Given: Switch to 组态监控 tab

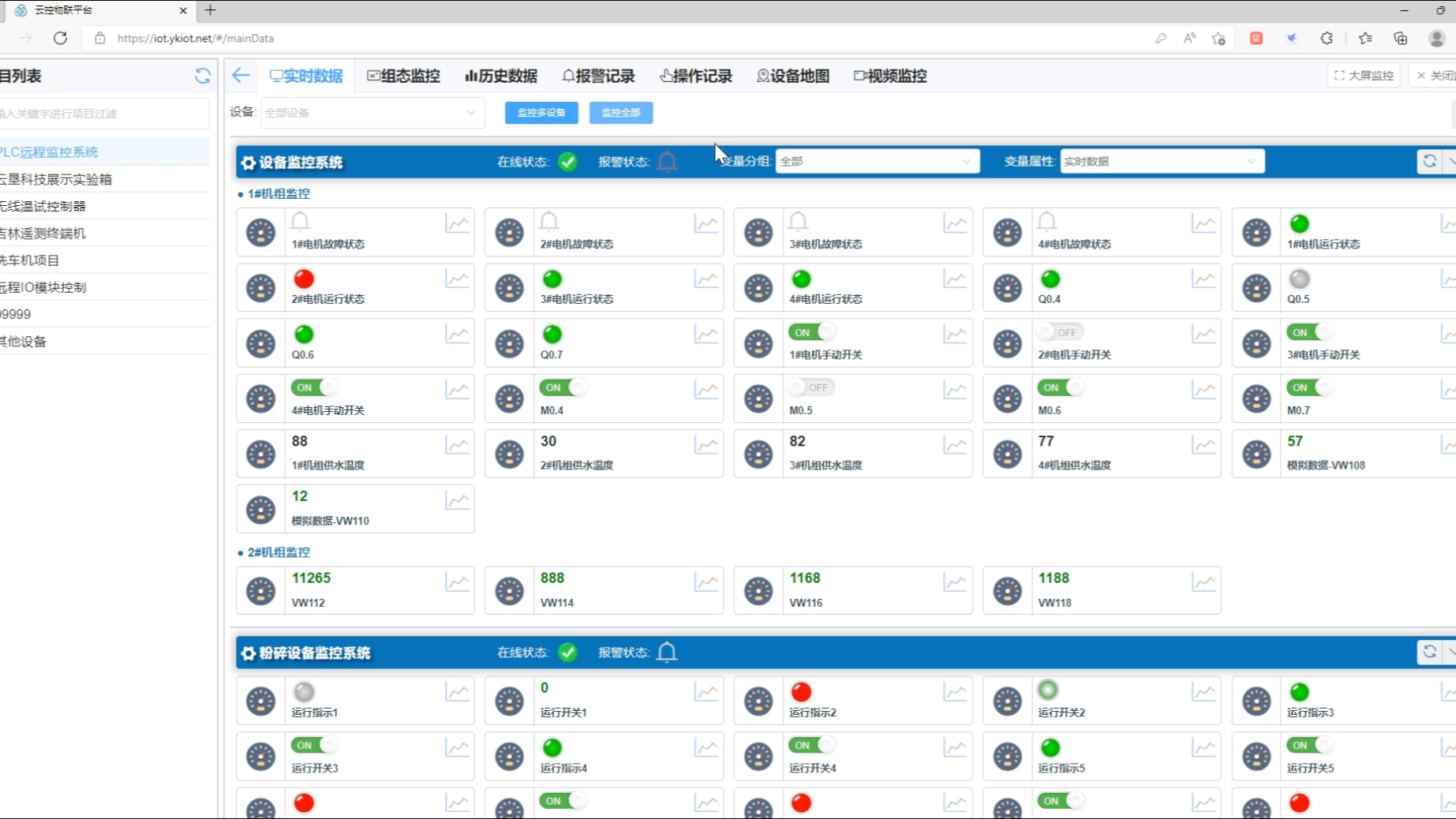Looking at the screenshot, I should 403,76.
